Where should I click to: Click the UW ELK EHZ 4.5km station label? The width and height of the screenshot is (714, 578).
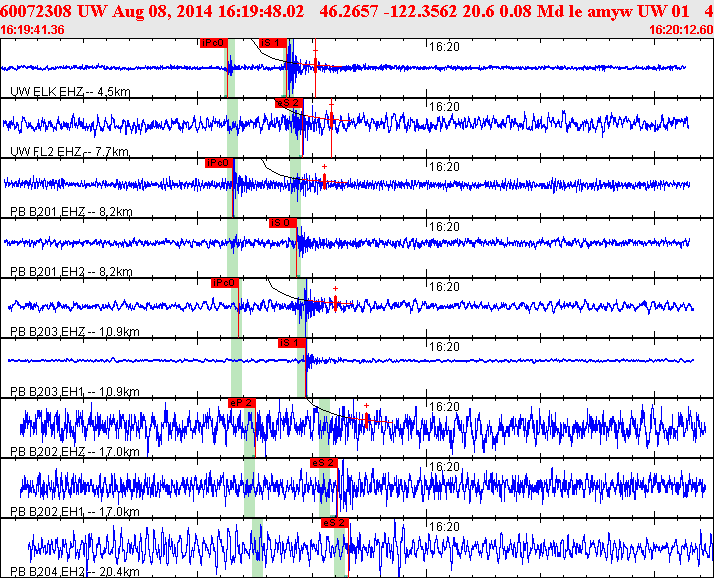coord(70,91)
